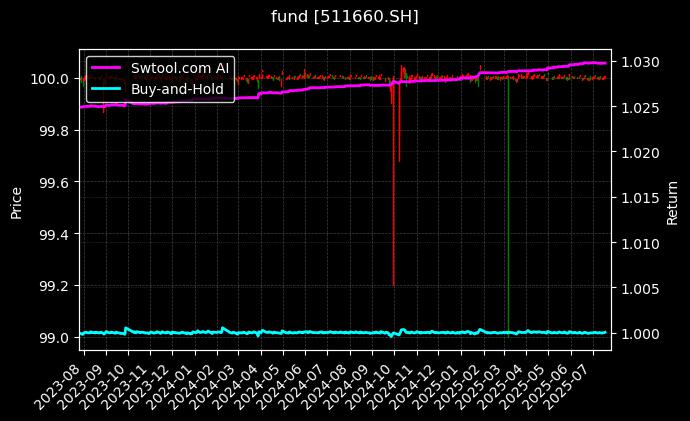Click the magenta line swatch in legend
Image resolution: width=690 pixels, height=421 pixels.
click(106, 67)
